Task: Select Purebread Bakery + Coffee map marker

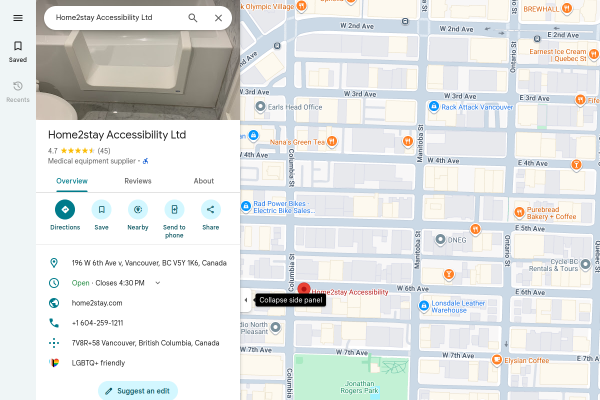Action: tap(519, 212)
